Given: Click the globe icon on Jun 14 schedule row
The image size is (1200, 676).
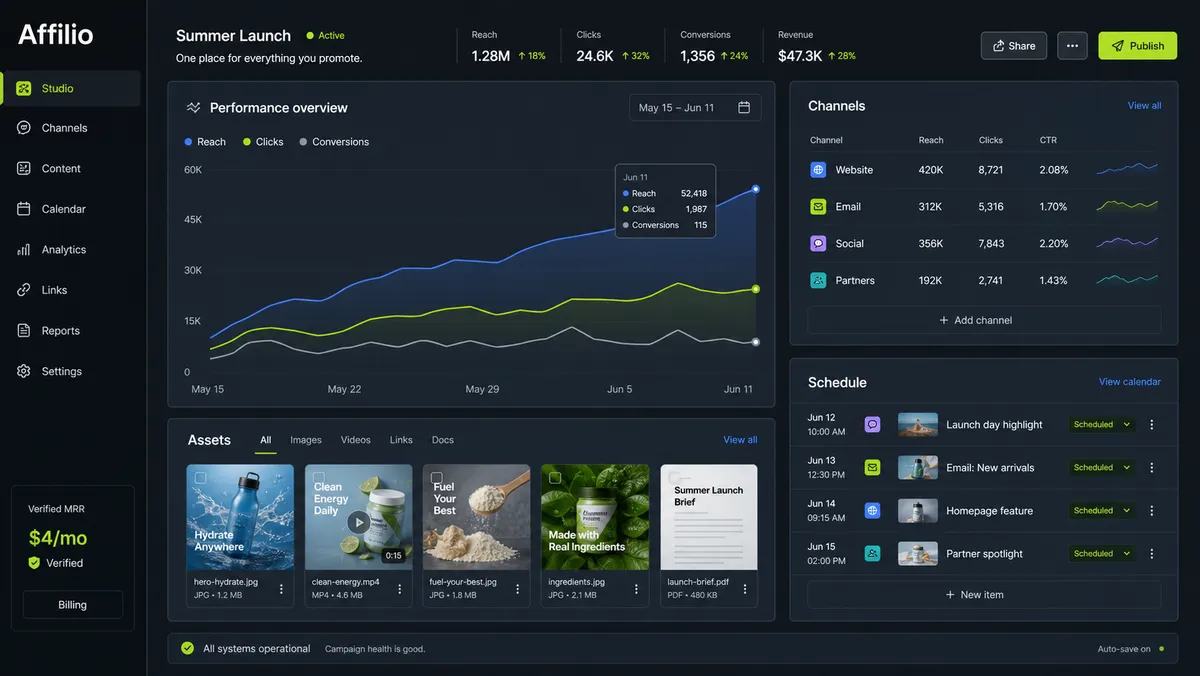Looking at the screenshot, I should point(872,511).
